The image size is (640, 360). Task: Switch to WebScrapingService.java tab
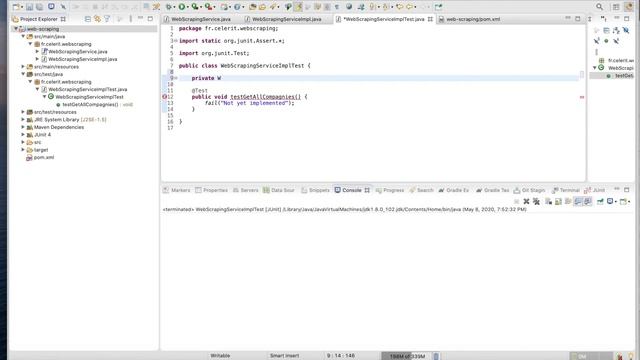(x=200, y=19)
